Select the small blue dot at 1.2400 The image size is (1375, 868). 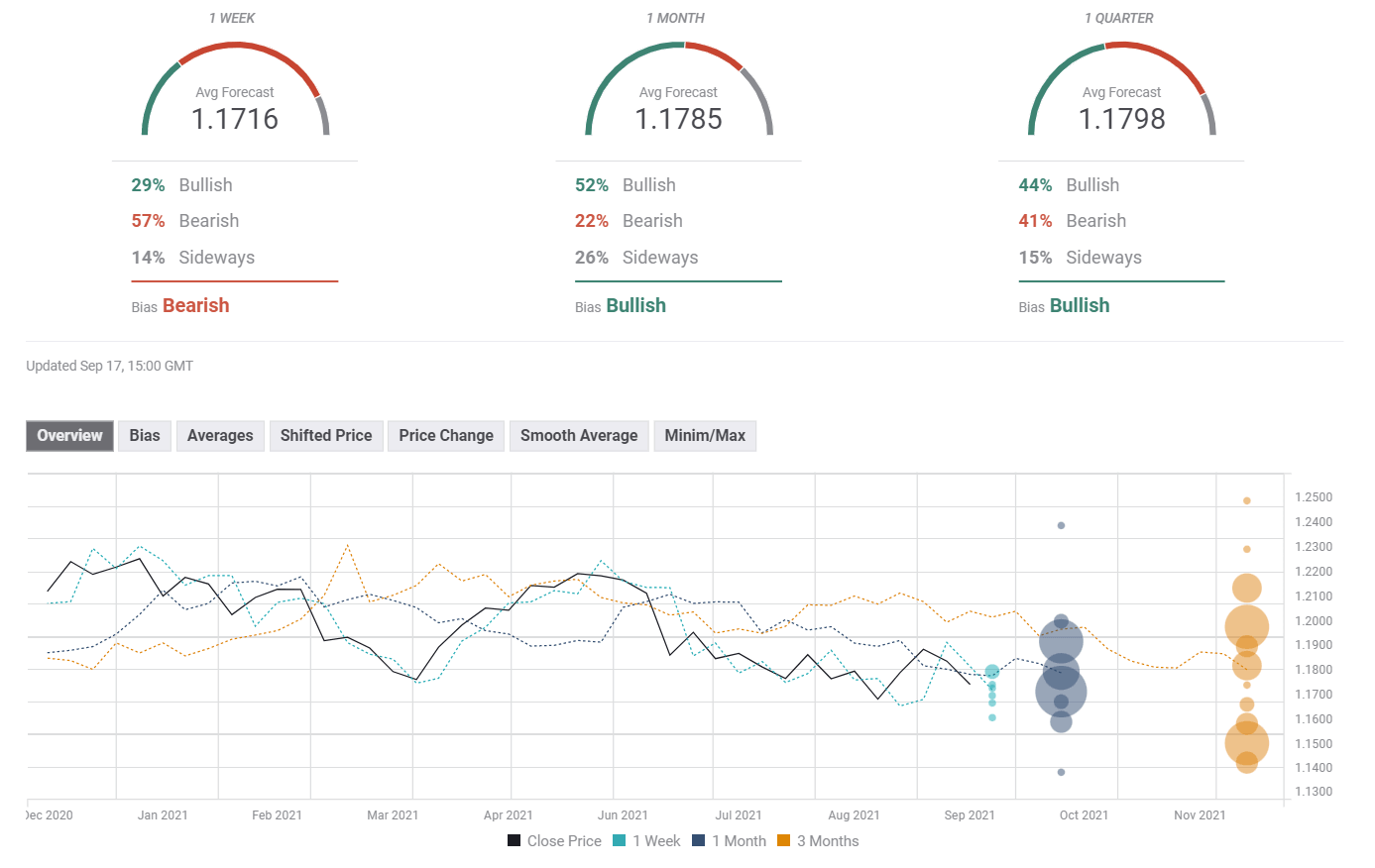pos(1061,525)
